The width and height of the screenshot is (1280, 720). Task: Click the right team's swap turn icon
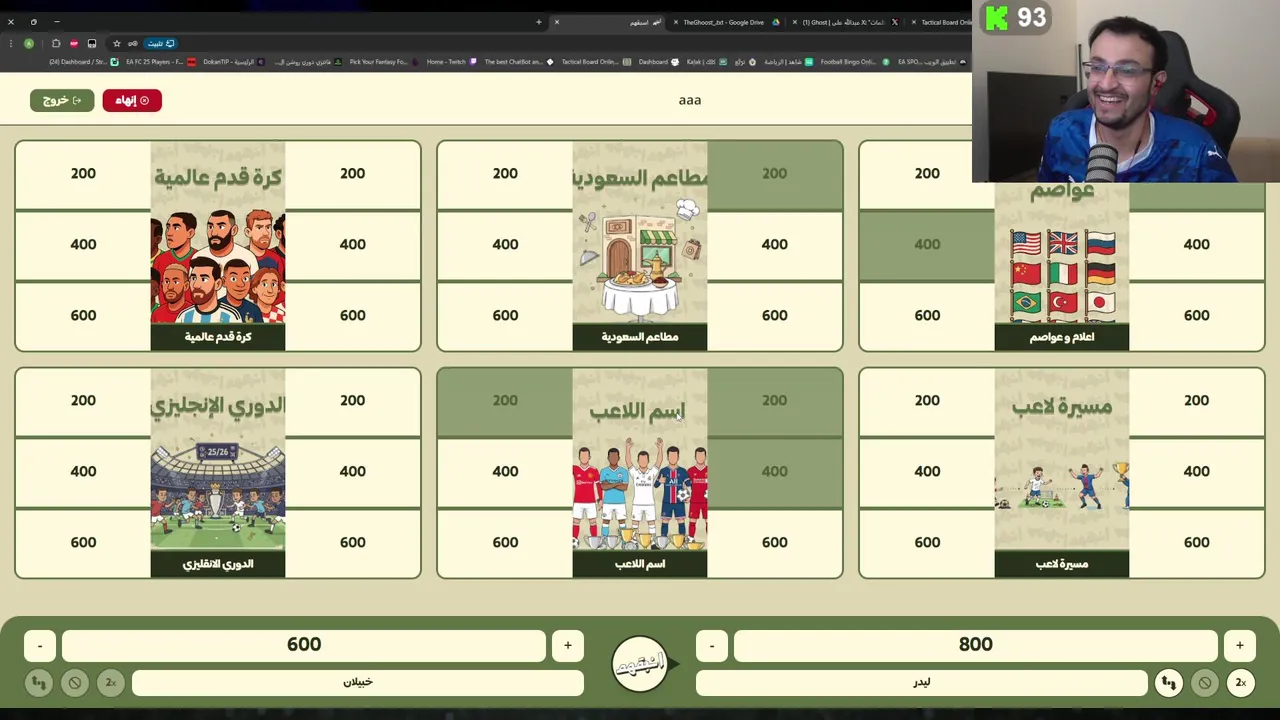pyautogui.click(x=1168, y=683)
